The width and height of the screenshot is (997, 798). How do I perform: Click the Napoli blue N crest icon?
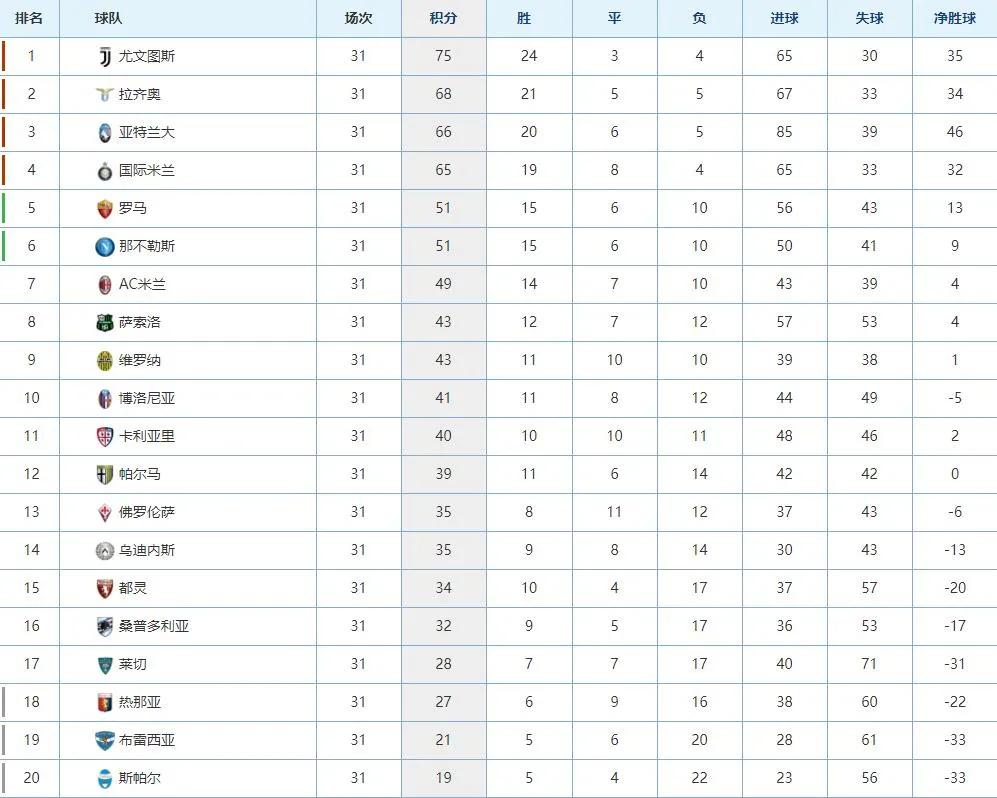pos(105,247)
